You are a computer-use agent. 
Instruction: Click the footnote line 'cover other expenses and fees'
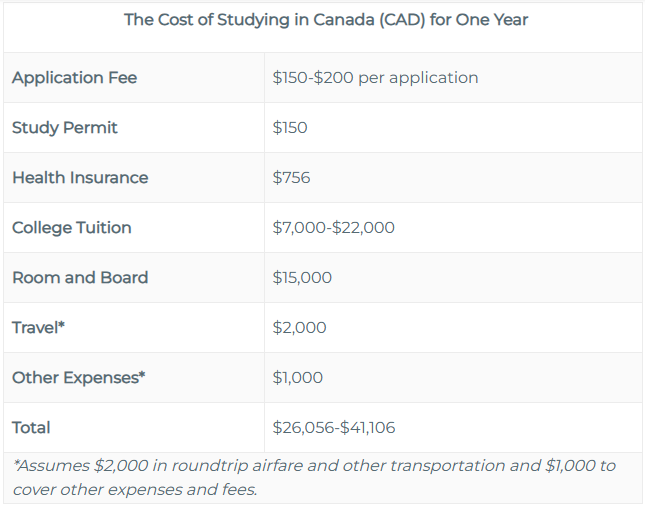pos(135,490)
